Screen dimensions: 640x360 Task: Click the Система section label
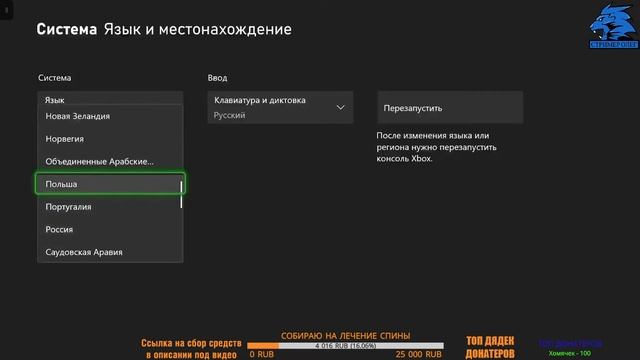(x=55, y=78)
